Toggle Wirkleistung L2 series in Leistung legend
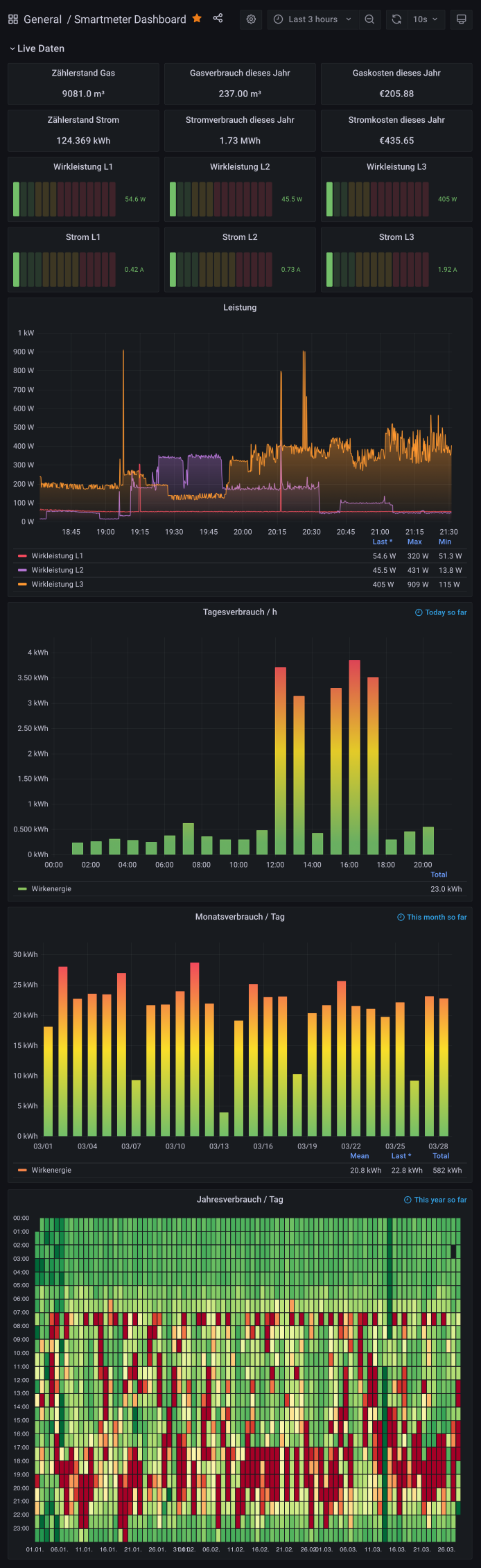This screenshot has height=1568, width=481. tap(57, 570)
